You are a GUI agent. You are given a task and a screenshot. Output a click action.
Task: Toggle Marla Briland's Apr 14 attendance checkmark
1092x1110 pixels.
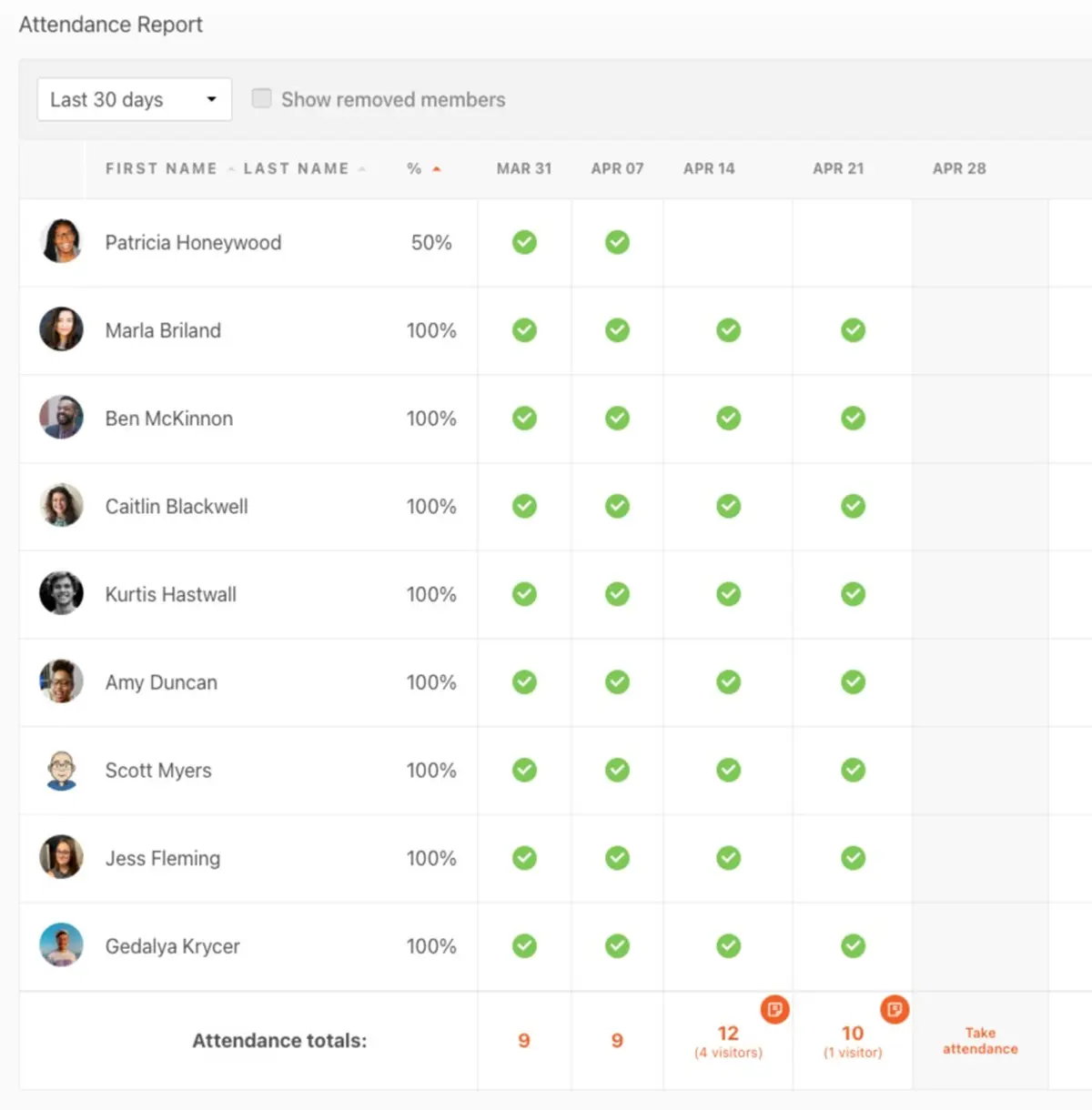pos(728,330)
